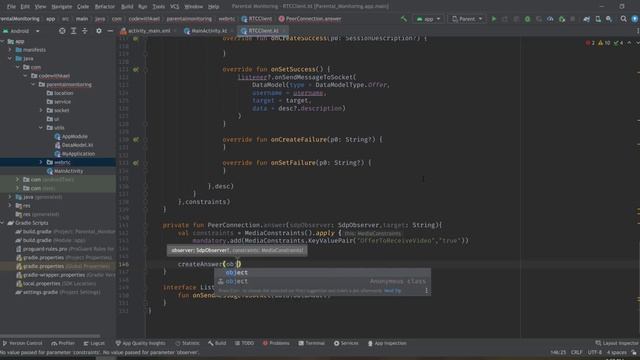Open the Layout Inspector tool window
This screenshot has width=640, height=360.
[617, 343]
